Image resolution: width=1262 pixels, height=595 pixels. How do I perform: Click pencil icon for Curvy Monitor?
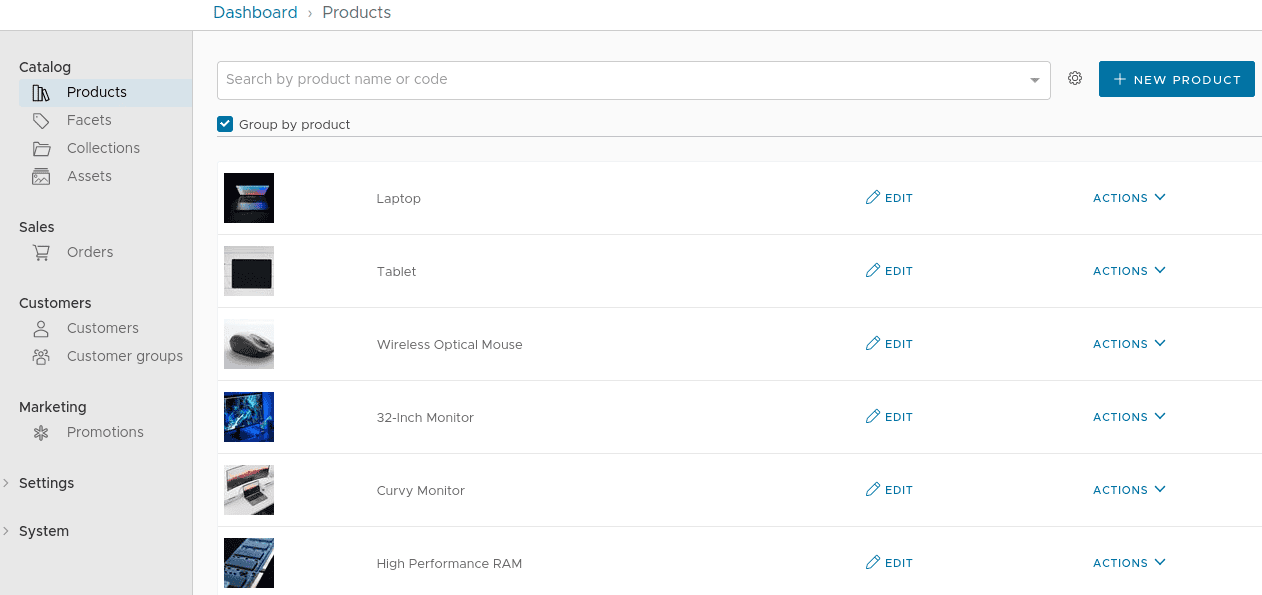click(873, 489)
